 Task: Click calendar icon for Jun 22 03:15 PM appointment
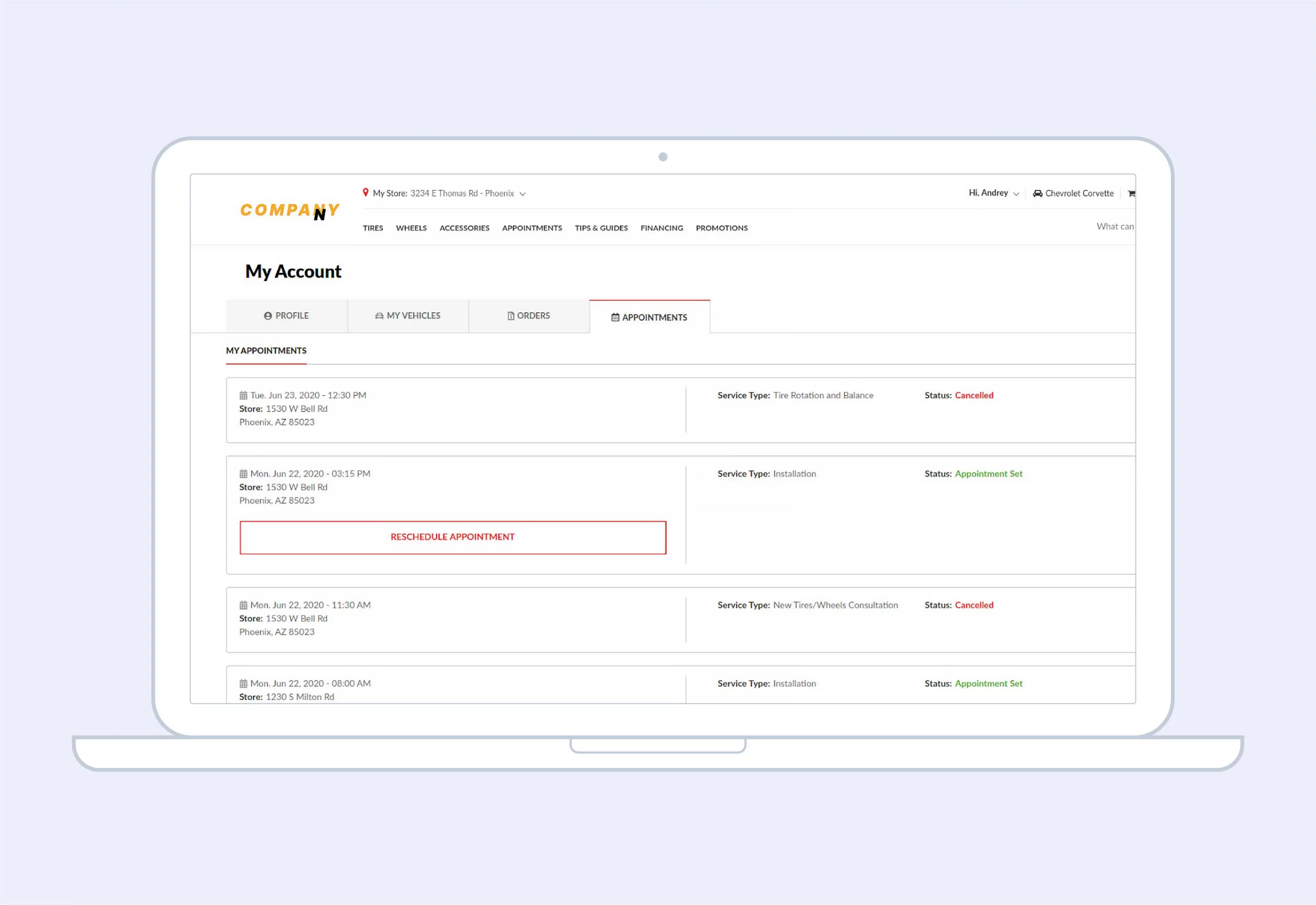coord(243,474)
